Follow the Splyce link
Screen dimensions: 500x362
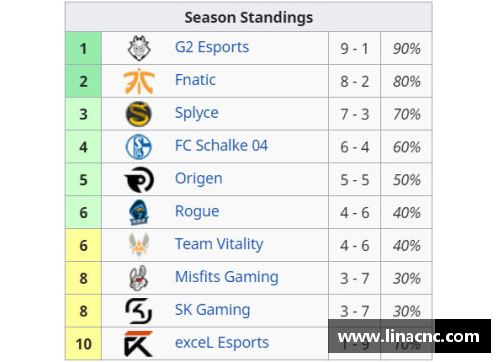tap(197, 113)
